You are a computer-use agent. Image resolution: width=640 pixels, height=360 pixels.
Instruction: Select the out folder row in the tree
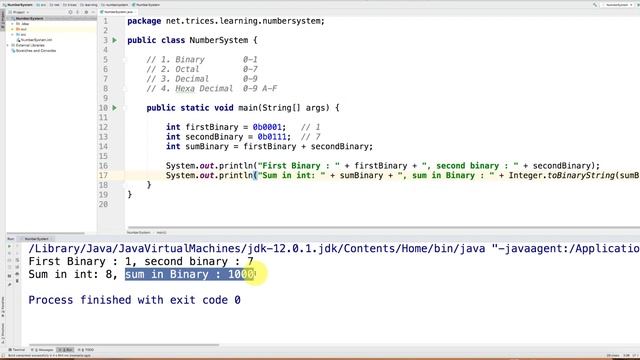pos(51,29)
